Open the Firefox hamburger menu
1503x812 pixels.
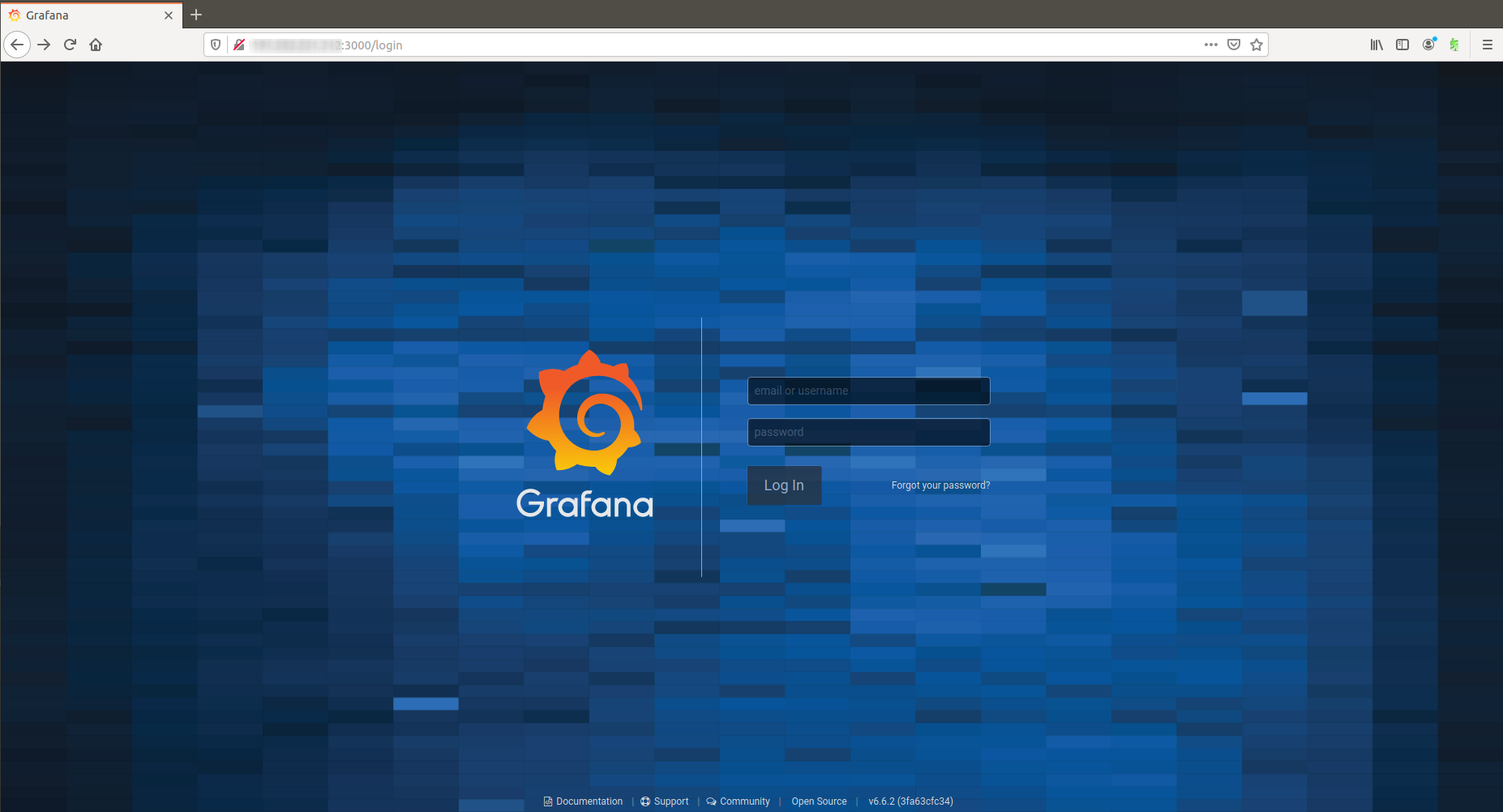coord(1487,45)
